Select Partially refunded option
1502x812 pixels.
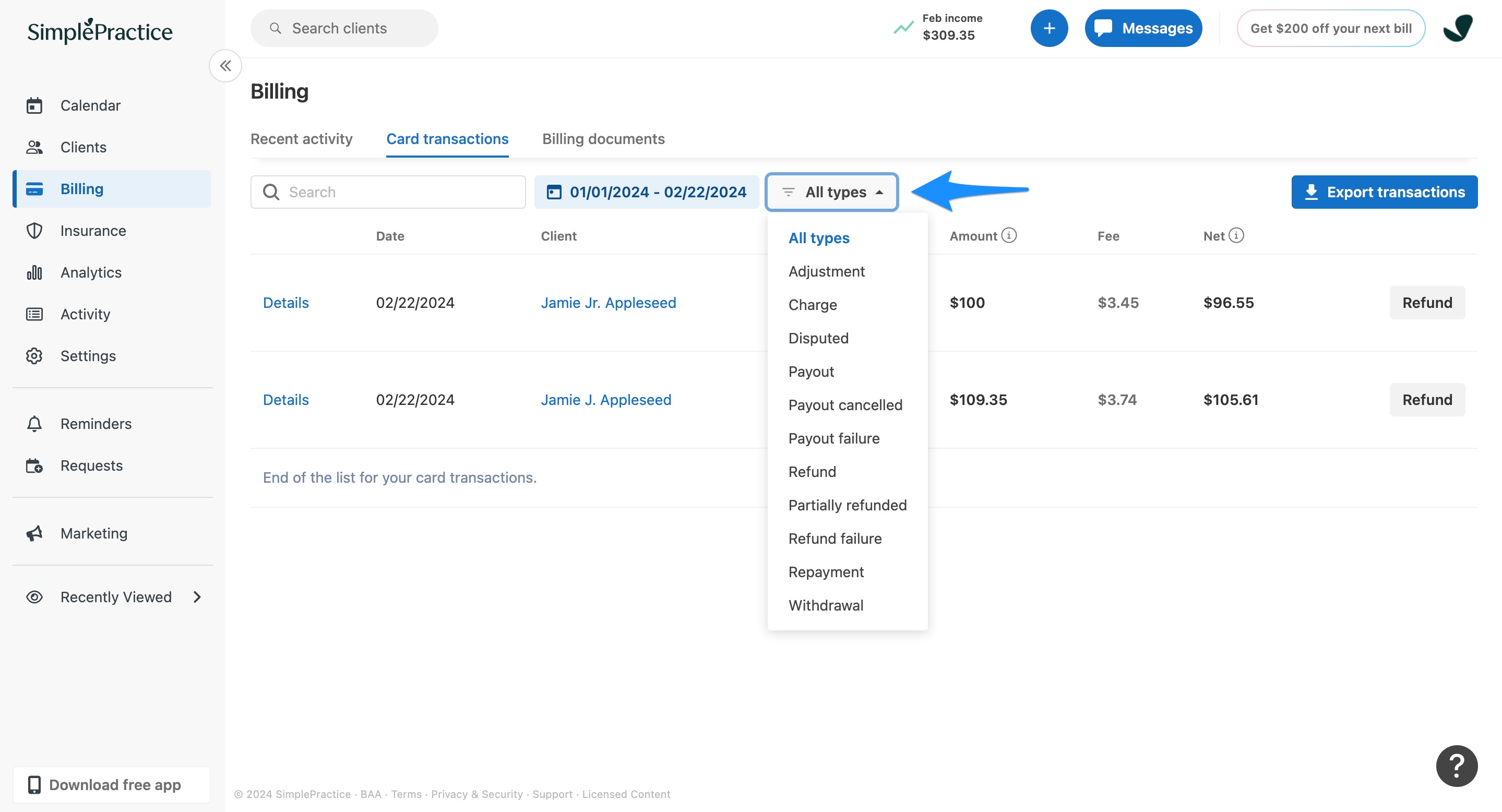847,505
